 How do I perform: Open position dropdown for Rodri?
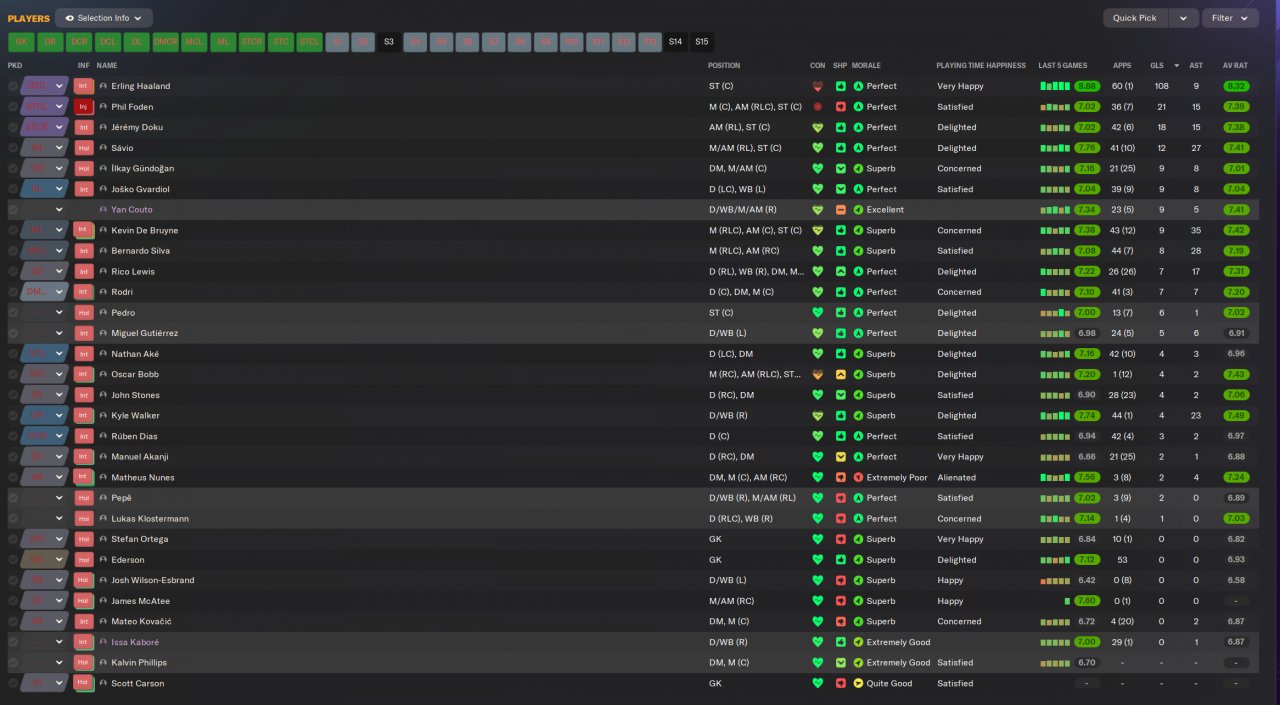pyautogui.click(x=59, y=292)
